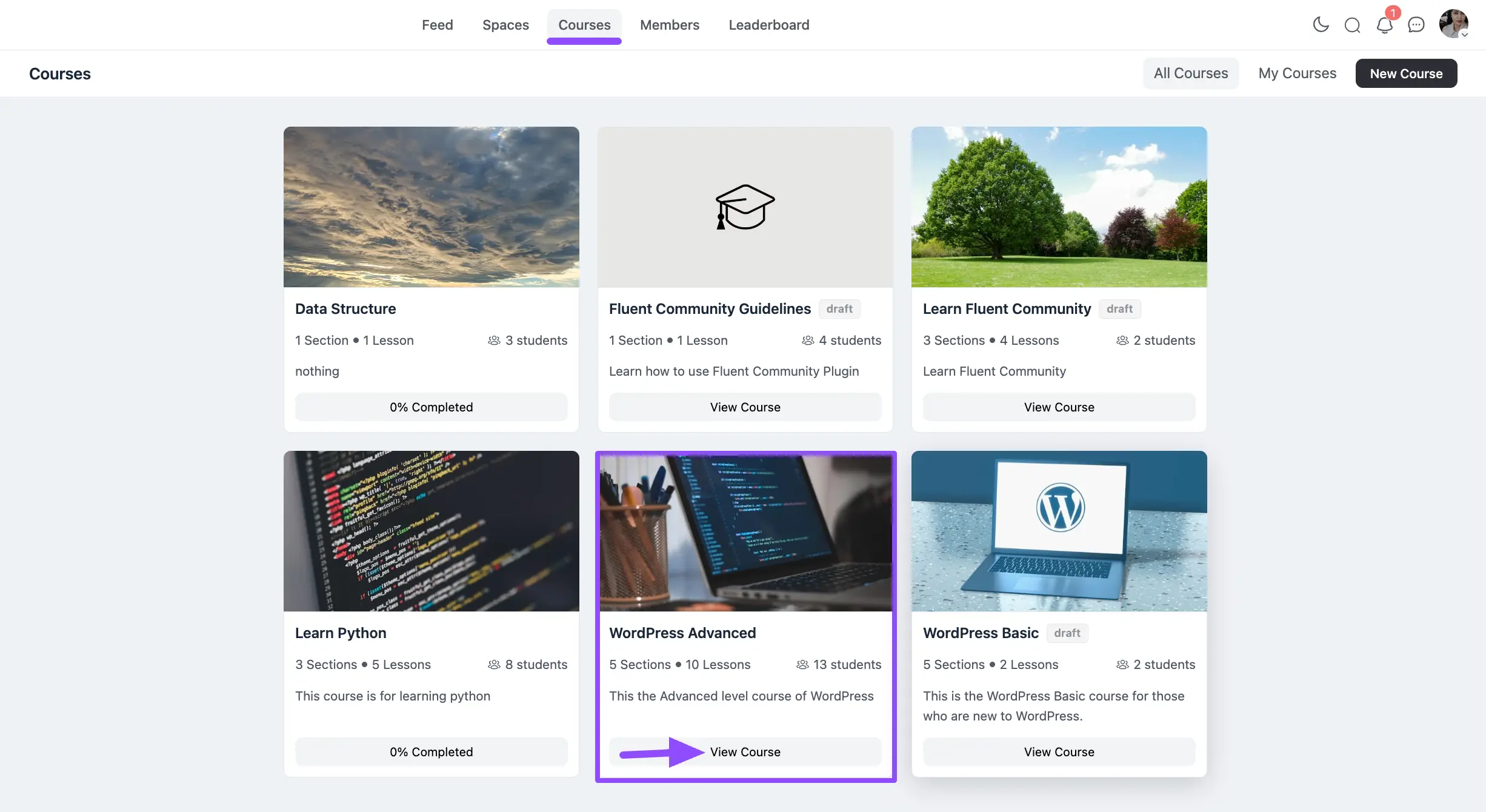Open the profile avatar menu
This screenshot has width=1486, height=812.
1453,24
